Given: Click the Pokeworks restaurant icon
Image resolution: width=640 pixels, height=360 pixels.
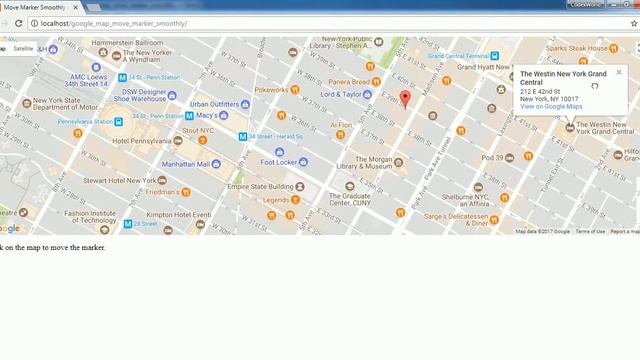Looking at the screenshot, I should tap(295, 90).
